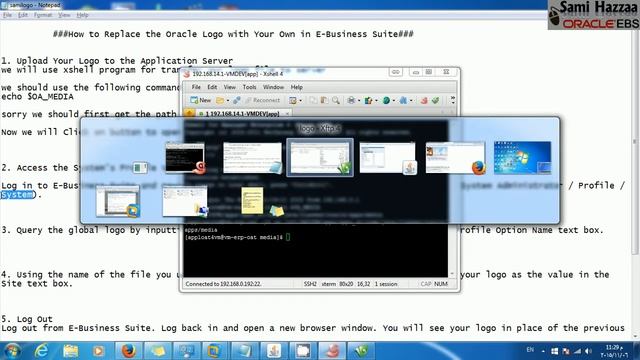Click the Reconnect button in Xshell toolbar
The width and height of the screenshot is (640, 360).
(x=262, y=100)
